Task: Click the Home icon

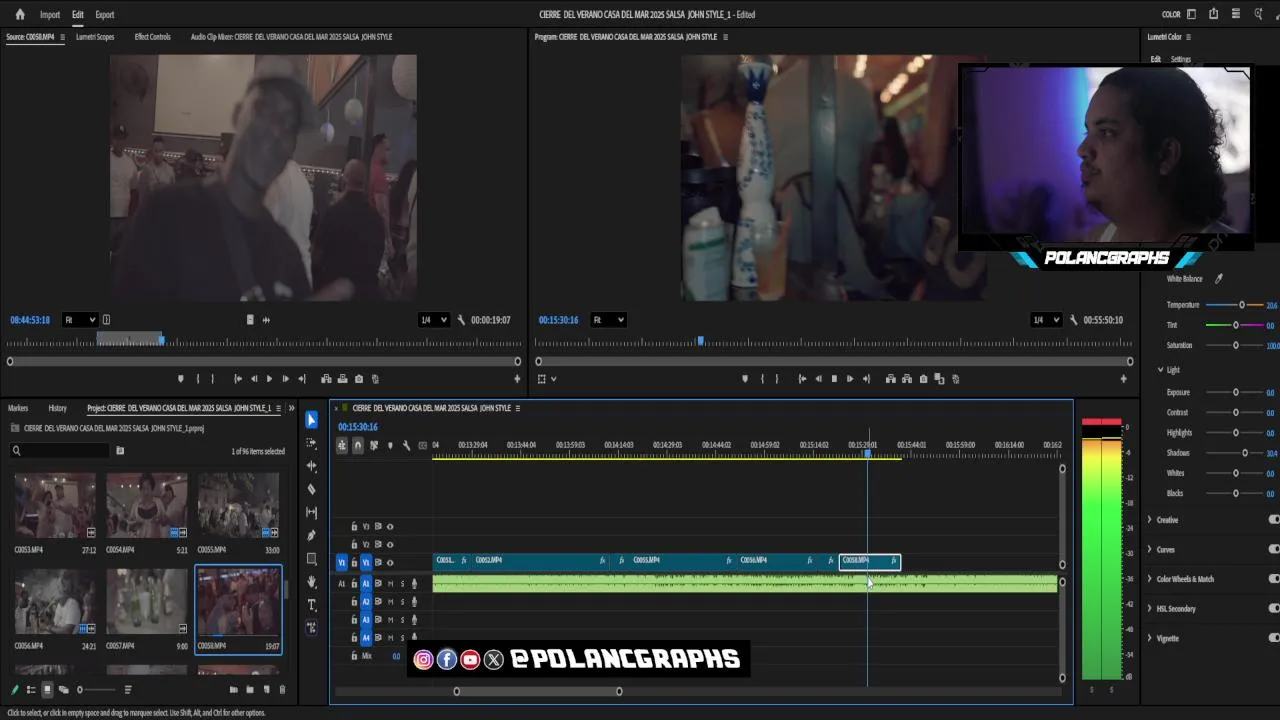Action: (x=20, y=14)
